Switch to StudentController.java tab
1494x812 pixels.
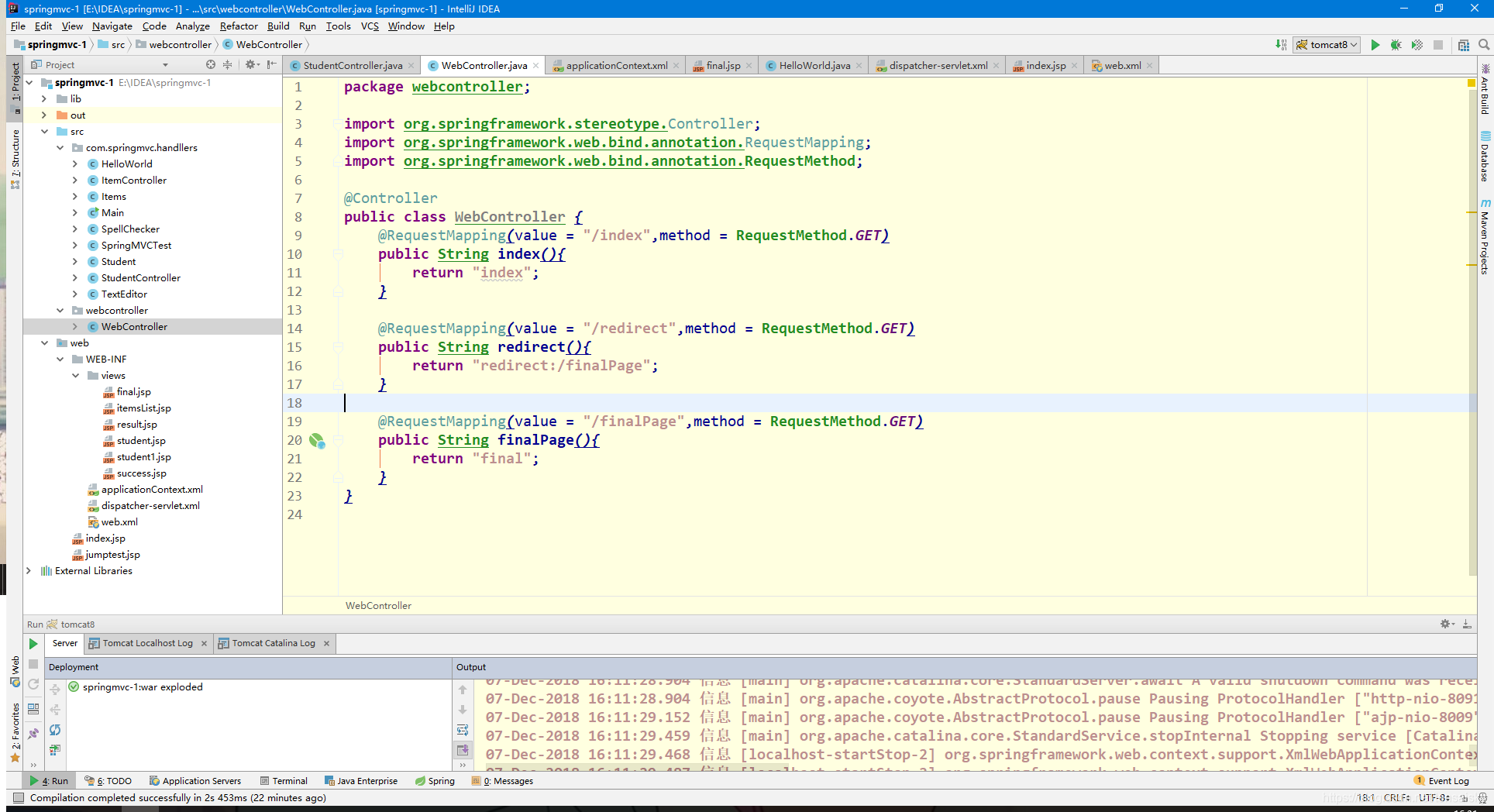point(353,65)
